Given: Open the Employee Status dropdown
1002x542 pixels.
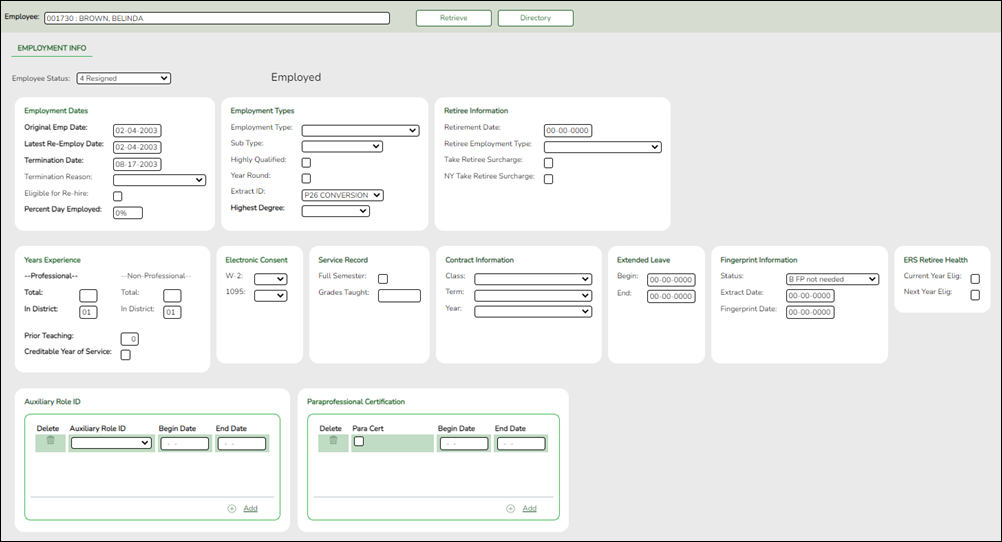Looking at the screenshot, I should click(123, 78).
